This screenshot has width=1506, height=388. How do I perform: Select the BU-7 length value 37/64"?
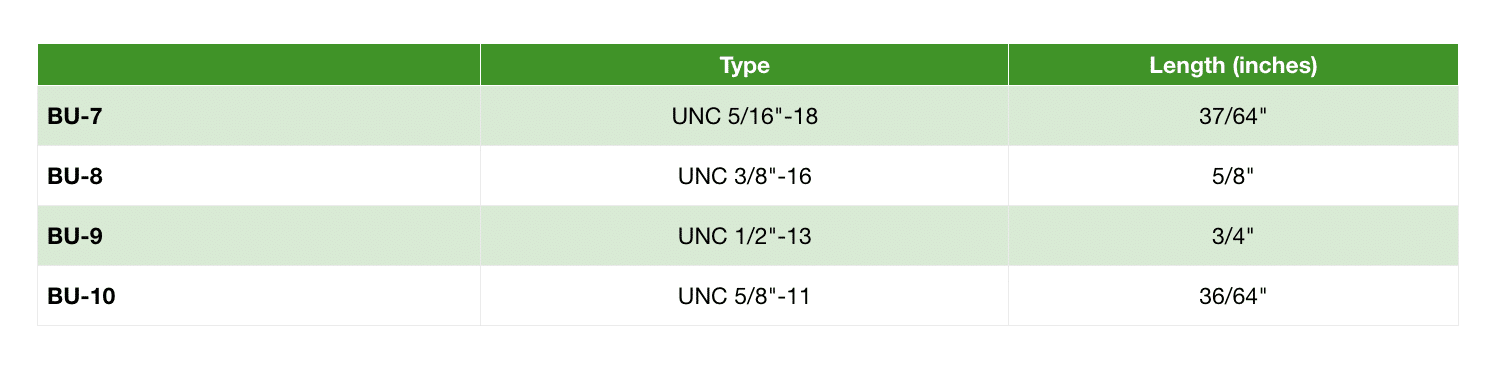coord(1233,116)
